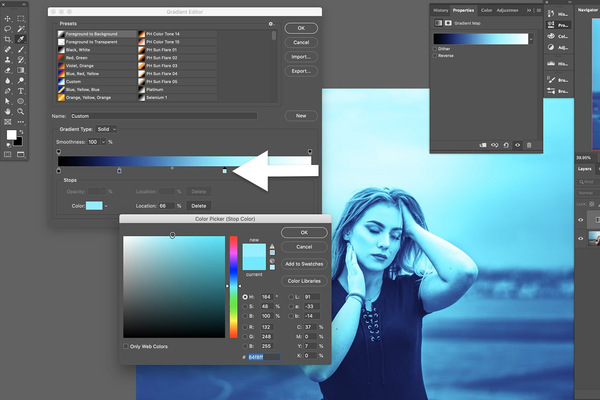
Task: Switch to the History tab
Action: (440, 10)
